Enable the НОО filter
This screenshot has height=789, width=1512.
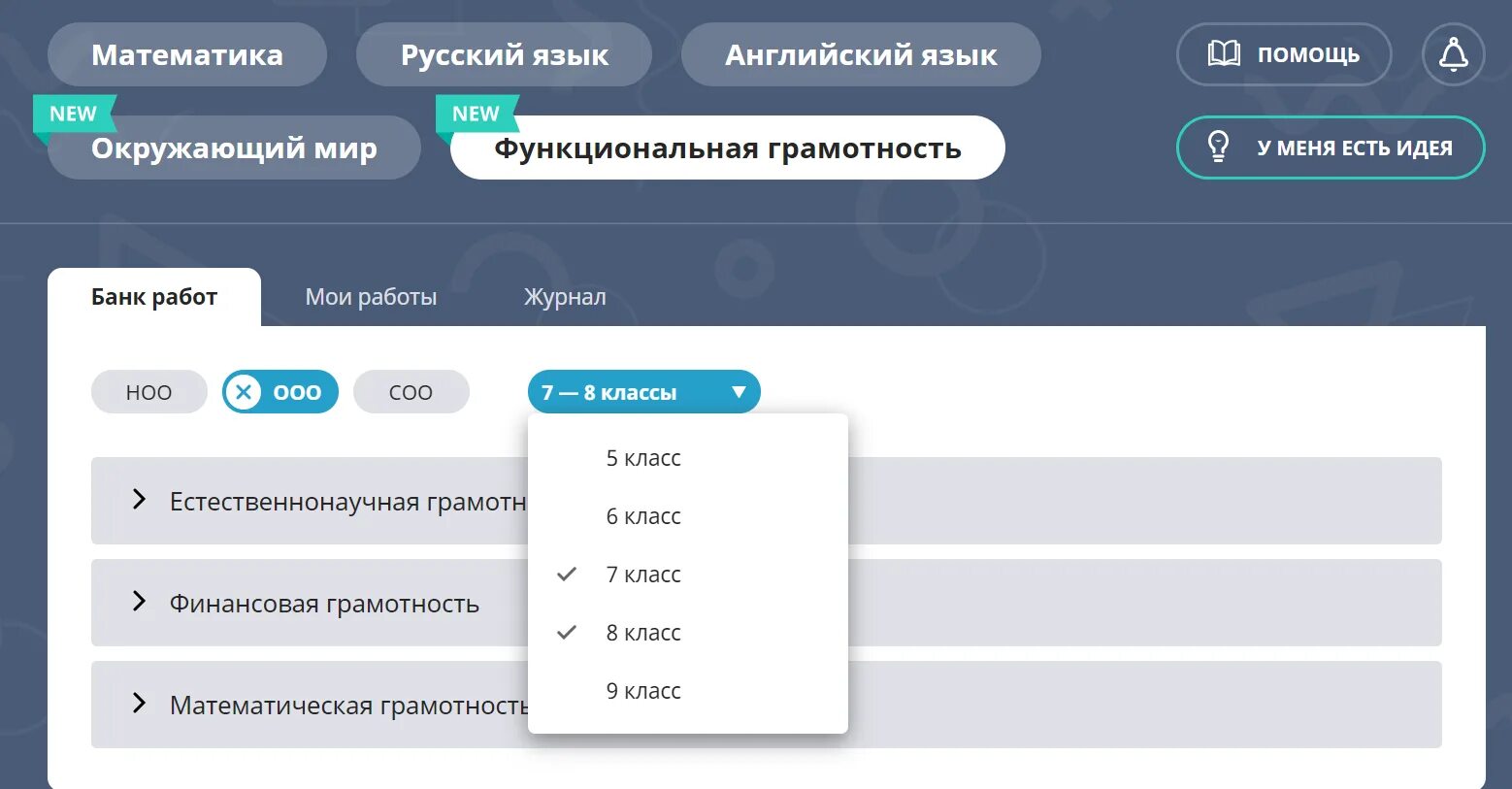pyautogui.click(x=148, y=392)
